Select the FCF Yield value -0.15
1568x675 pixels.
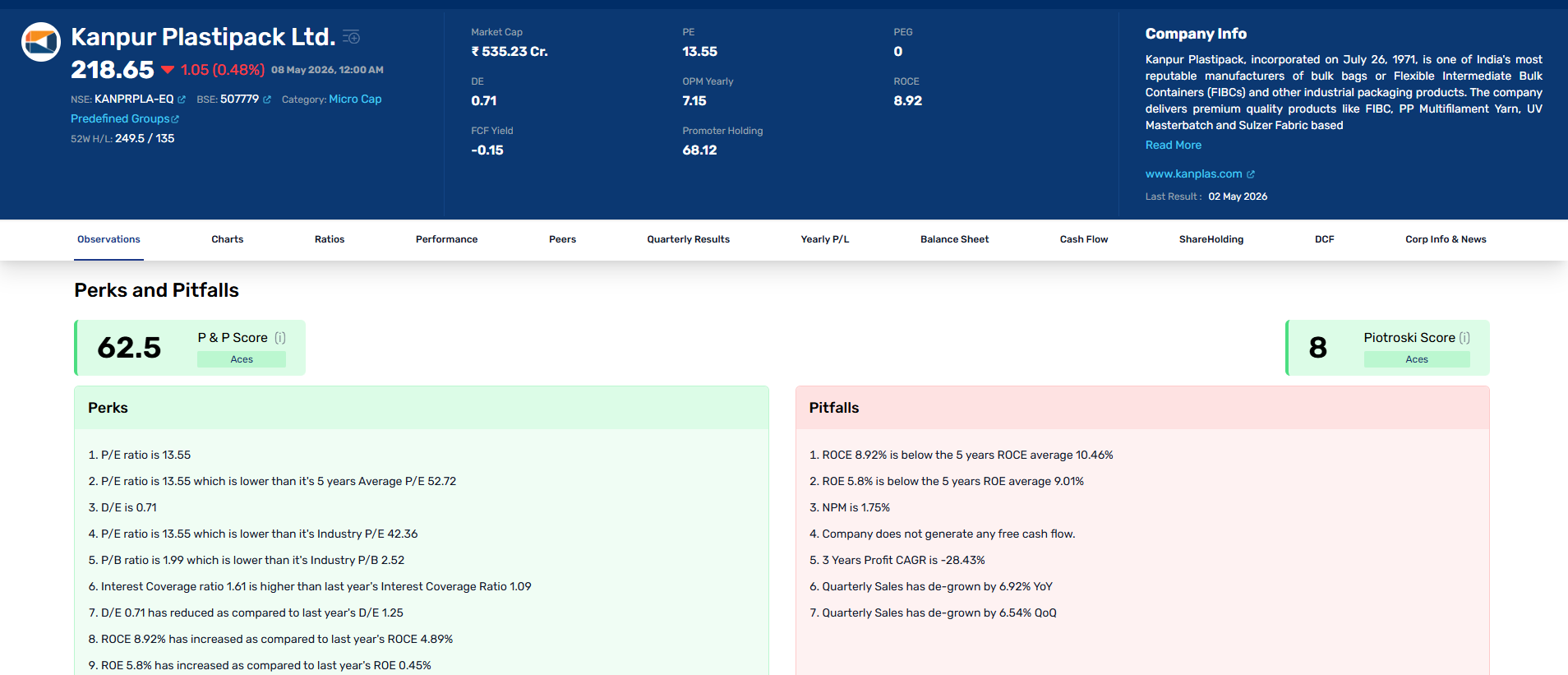487,150
